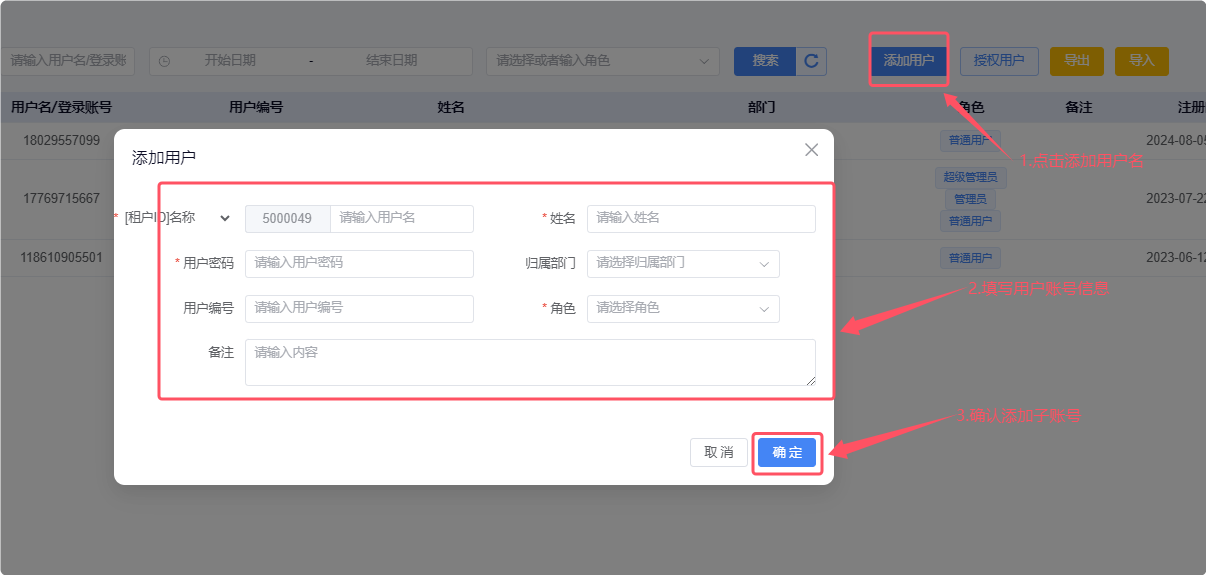Click the clock icon in the date range

165,61
